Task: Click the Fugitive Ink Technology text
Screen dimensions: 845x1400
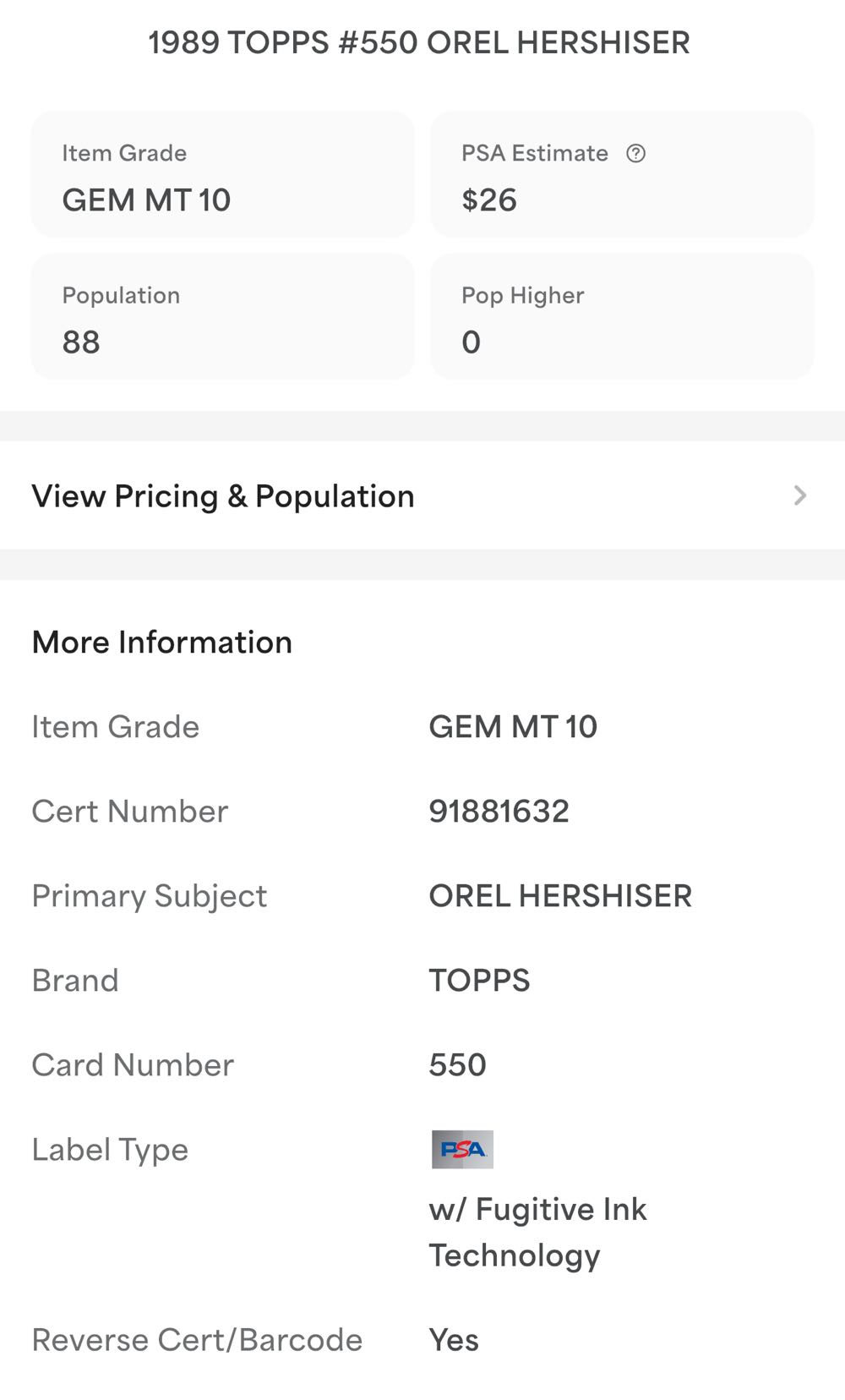Action: pyautogui.click(x=537, y=1232)
